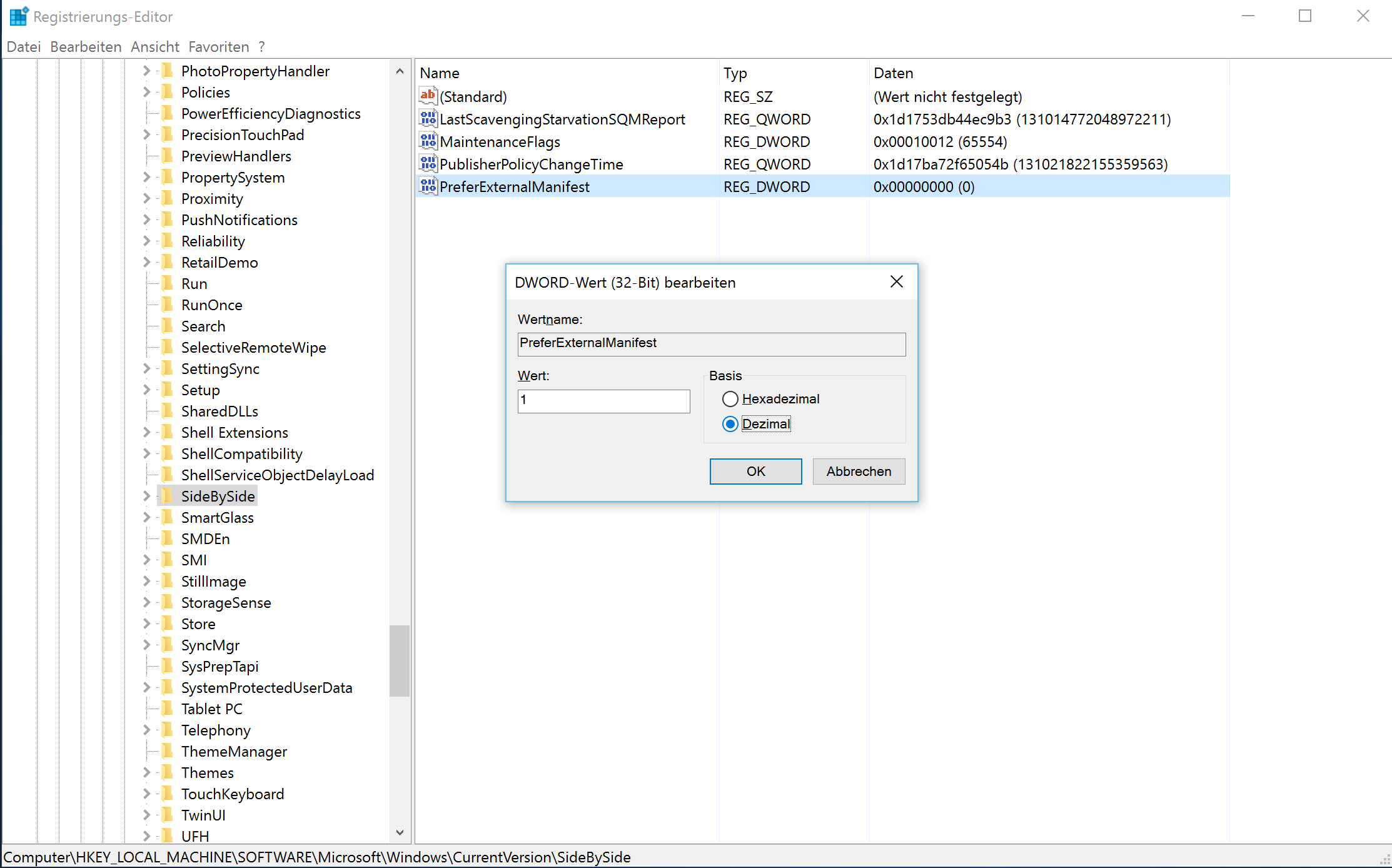The image size is (1392, 868).
Task: Select the SmartGlass folder icon
Action: coord(167,517)
